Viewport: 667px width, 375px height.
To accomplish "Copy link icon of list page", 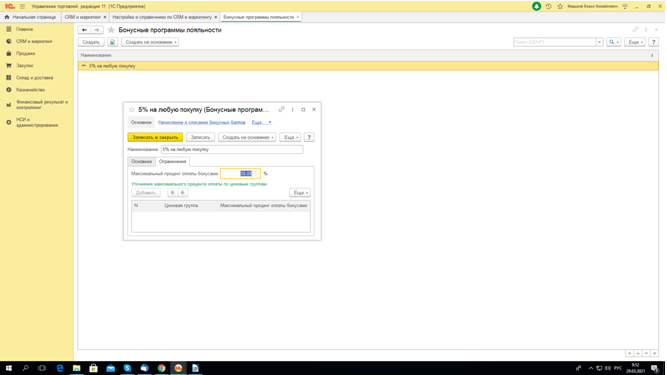I will click(x=636, y=30).
